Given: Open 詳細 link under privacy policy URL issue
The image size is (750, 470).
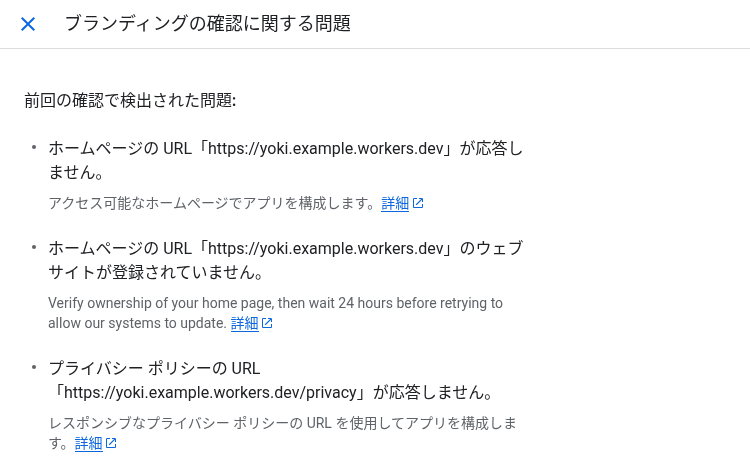Looking at the screenshot, I should 88,444.
